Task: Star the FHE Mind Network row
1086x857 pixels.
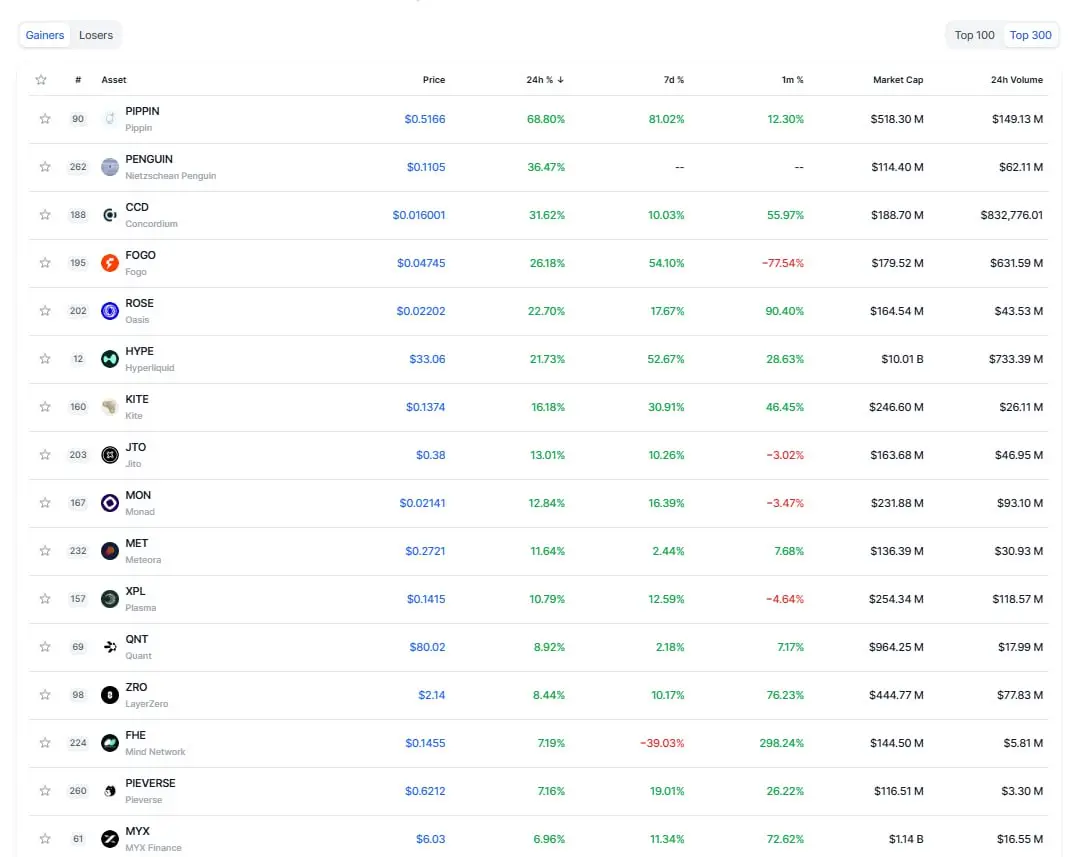Action: point(45,743)
